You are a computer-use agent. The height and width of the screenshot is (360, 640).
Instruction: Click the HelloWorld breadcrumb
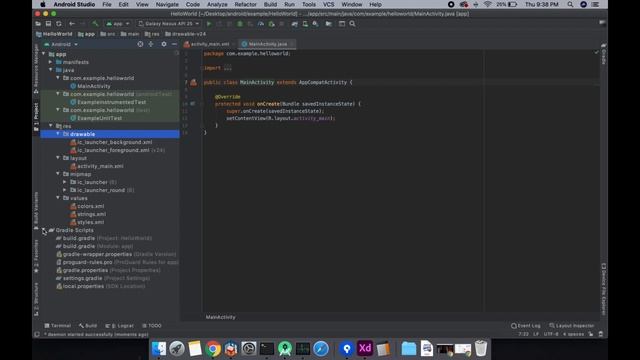(x=54, y=34)
